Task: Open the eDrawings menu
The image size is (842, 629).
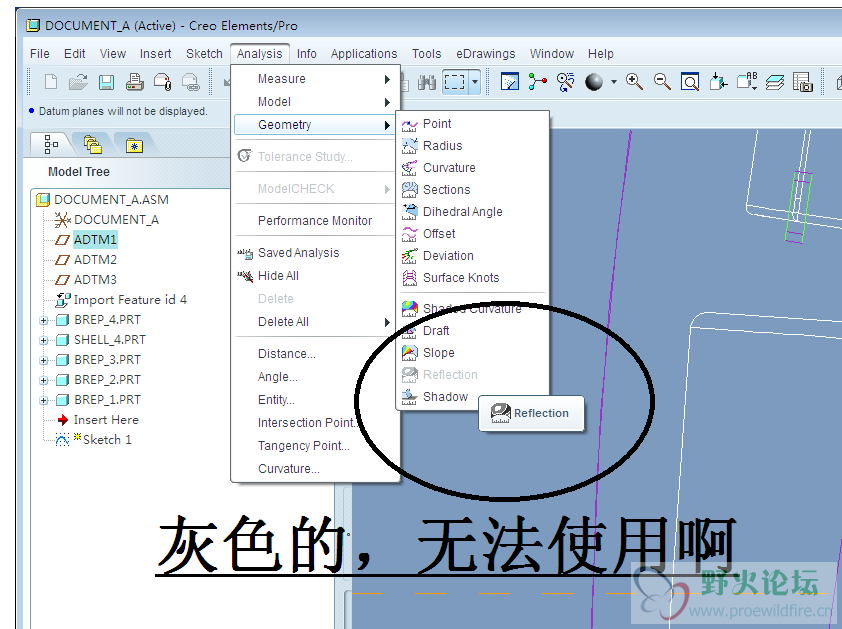Action: click(x=485, y=54)
